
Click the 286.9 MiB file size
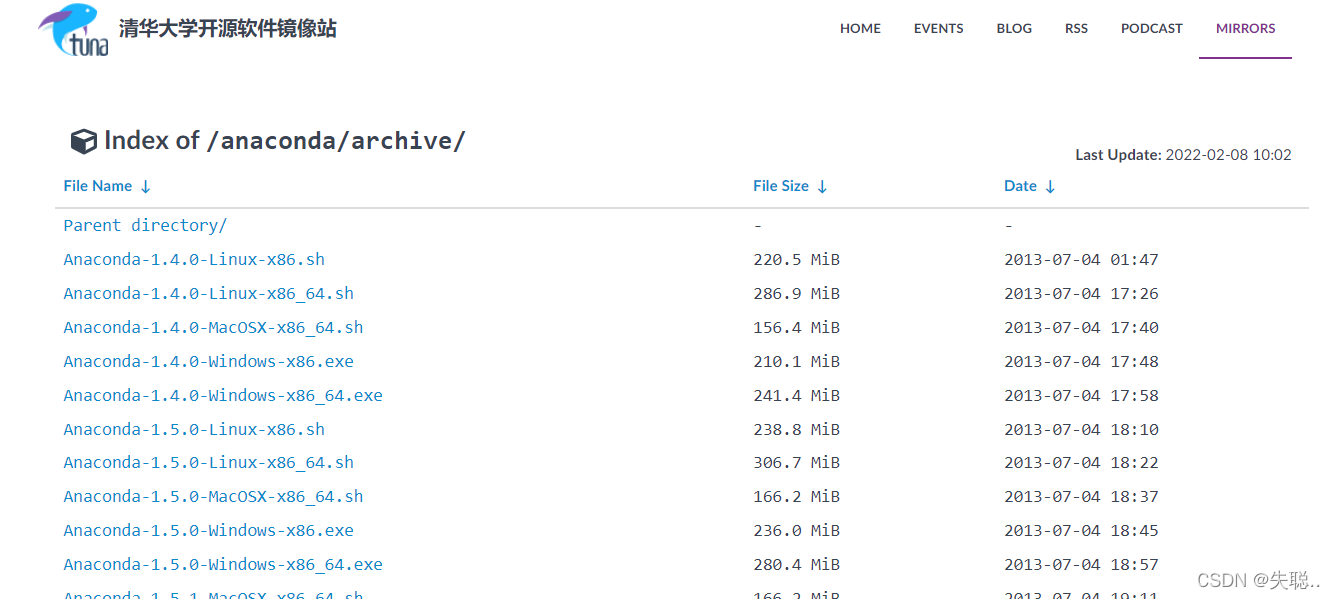pyautogui.click(x=796, y=293)
